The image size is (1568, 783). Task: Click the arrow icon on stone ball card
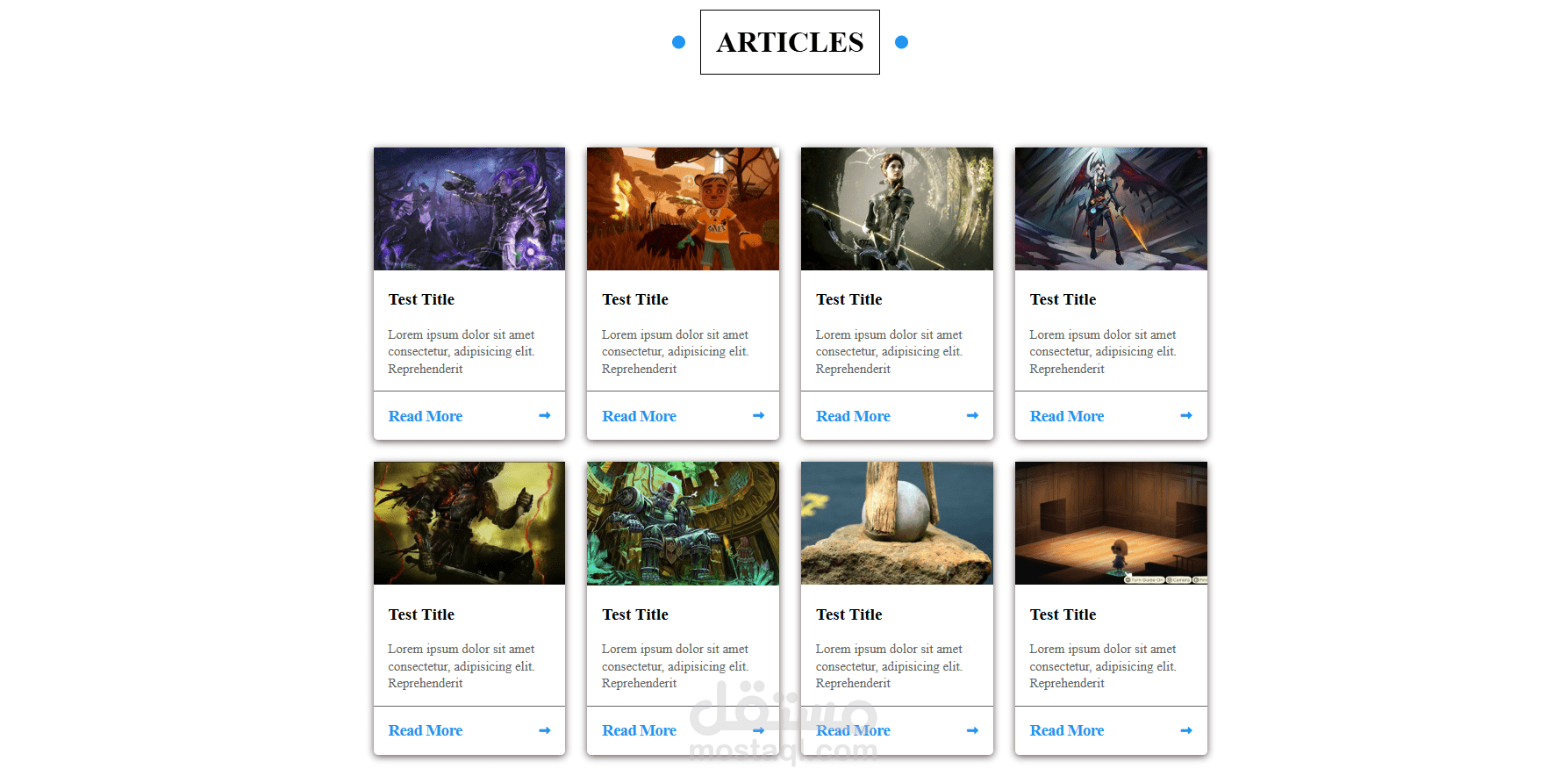[972, 730]
